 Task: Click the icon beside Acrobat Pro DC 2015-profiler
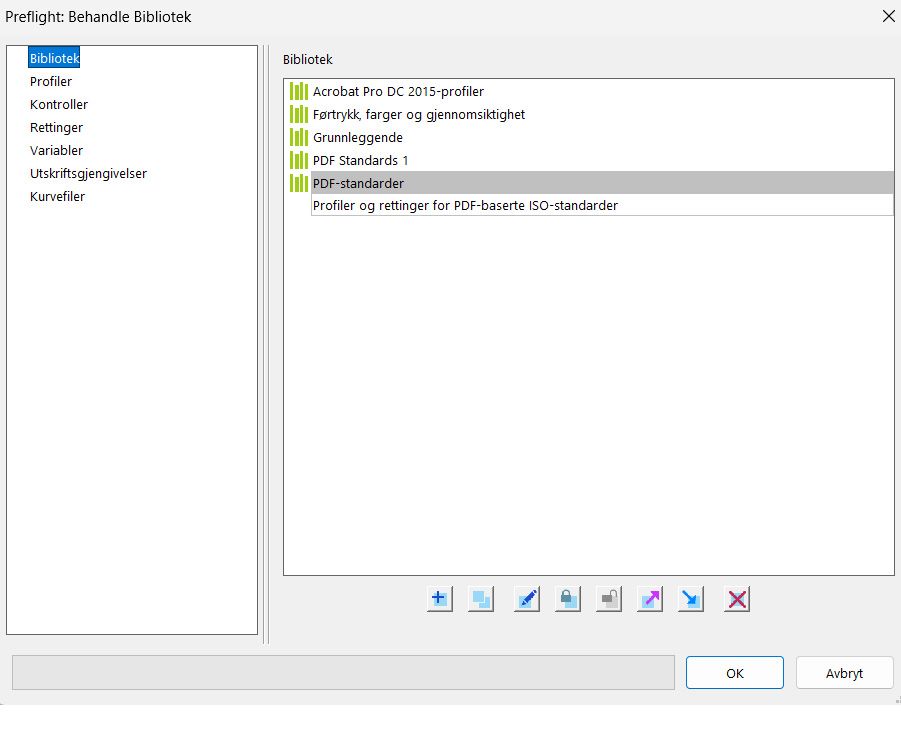click(299, 91)
